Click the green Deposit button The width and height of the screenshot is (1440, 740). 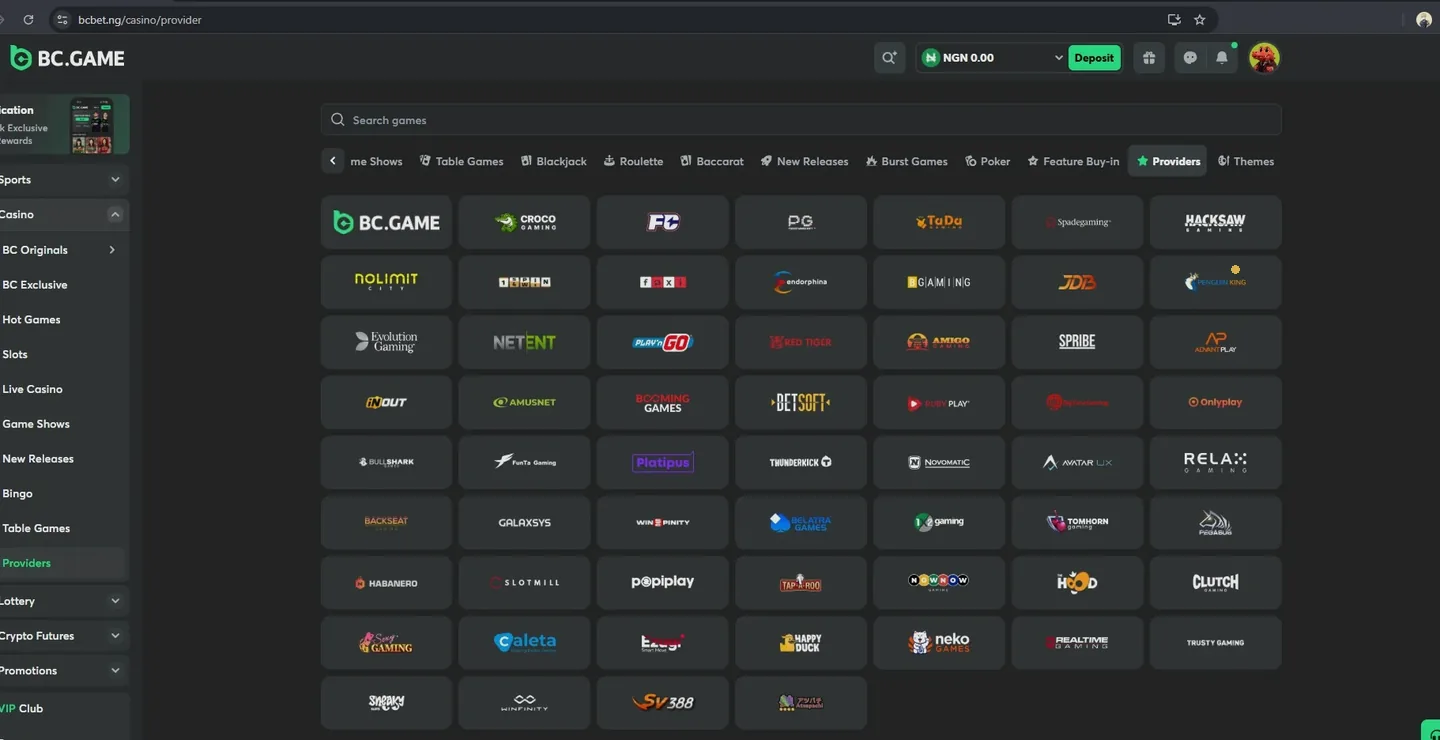(x=1094, y=58)
